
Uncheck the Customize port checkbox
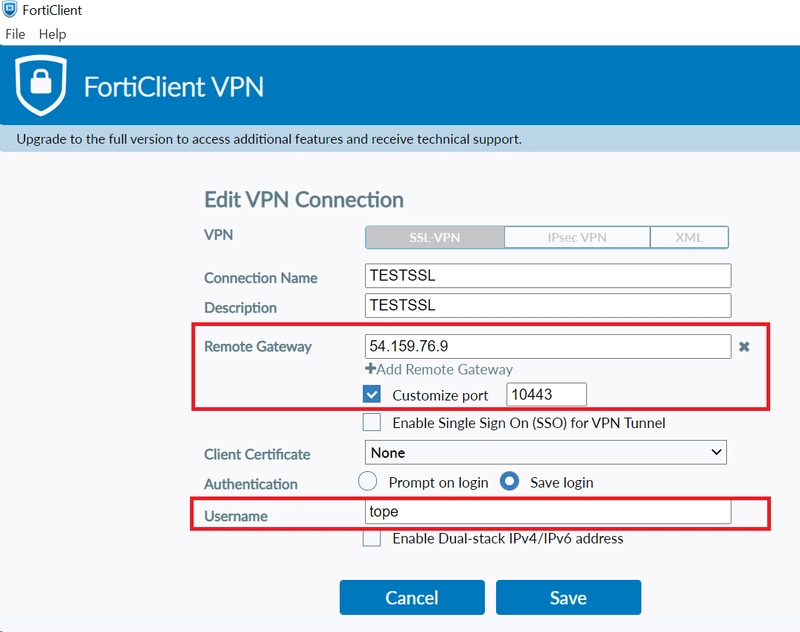[372, 394]
